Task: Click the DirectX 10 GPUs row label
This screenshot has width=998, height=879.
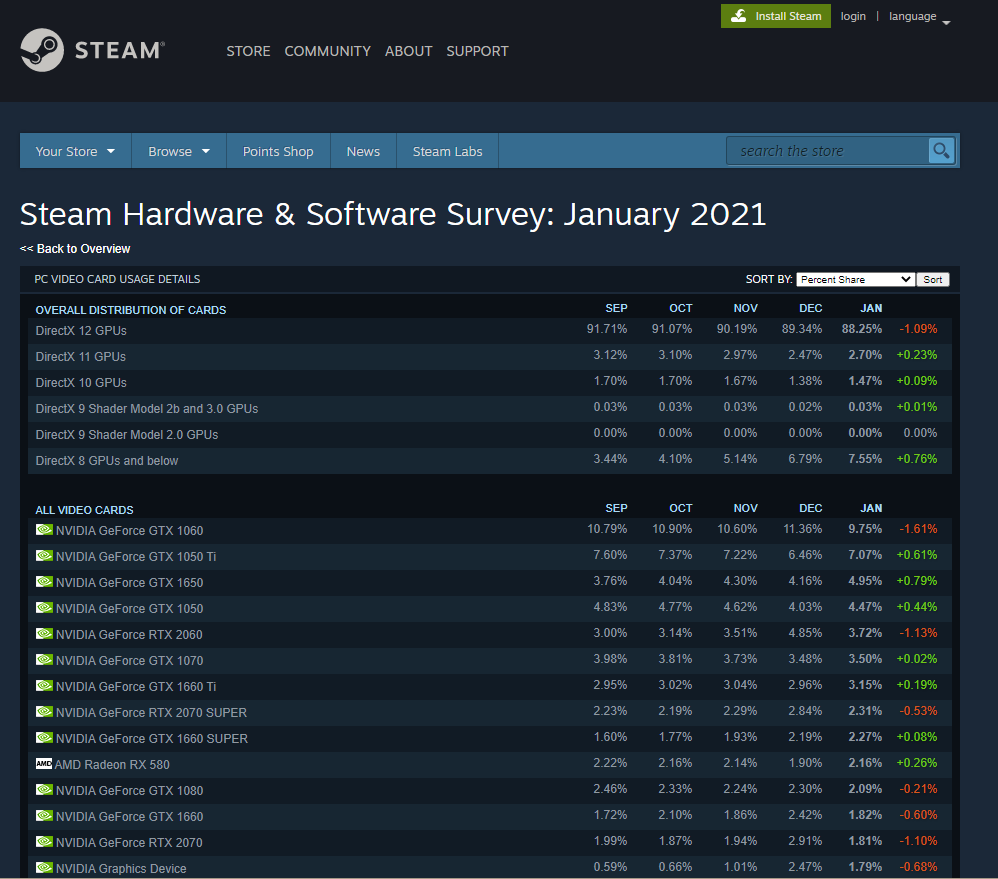Action: pyautogui.click(x=81, y=383)
